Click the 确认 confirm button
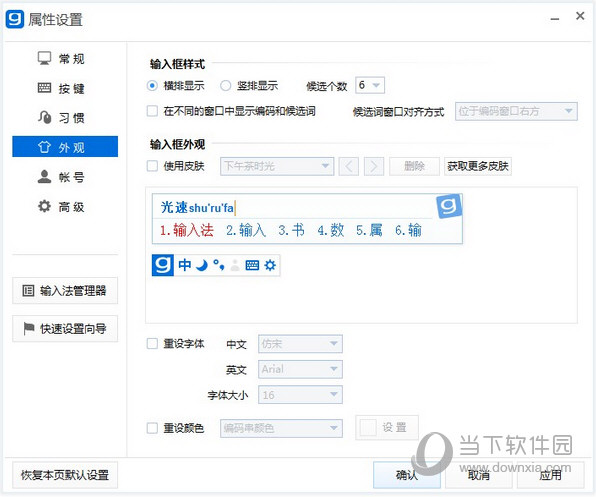596x497 pixels. click(407, 475)
